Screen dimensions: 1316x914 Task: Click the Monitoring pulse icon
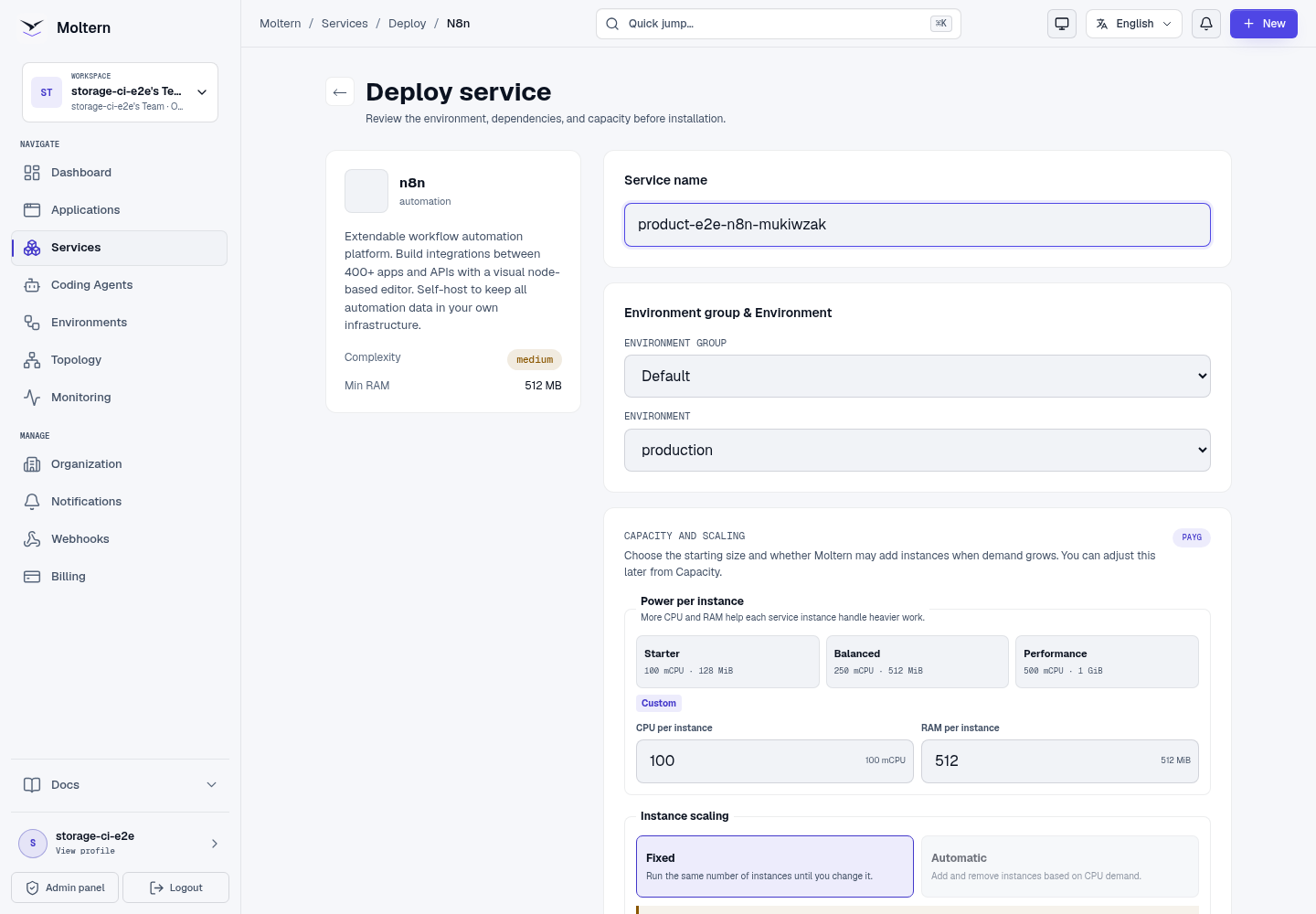pos(32,398)
